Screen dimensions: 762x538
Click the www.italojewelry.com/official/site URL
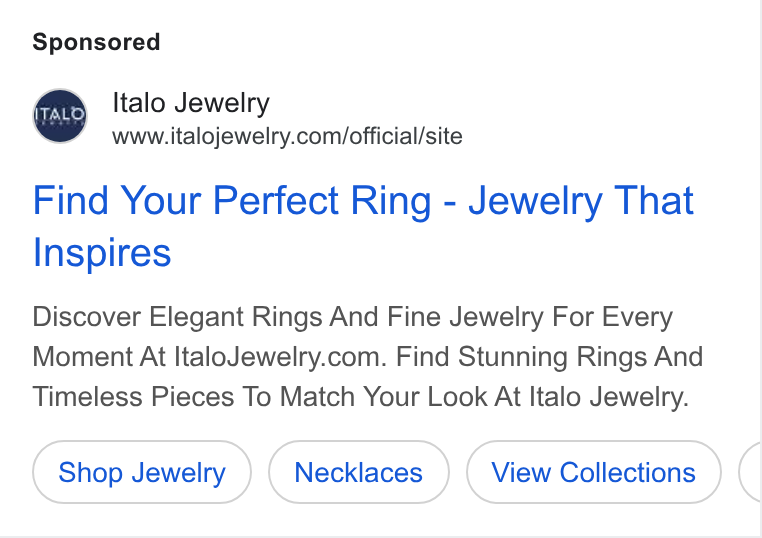click(x=287, y=136)
